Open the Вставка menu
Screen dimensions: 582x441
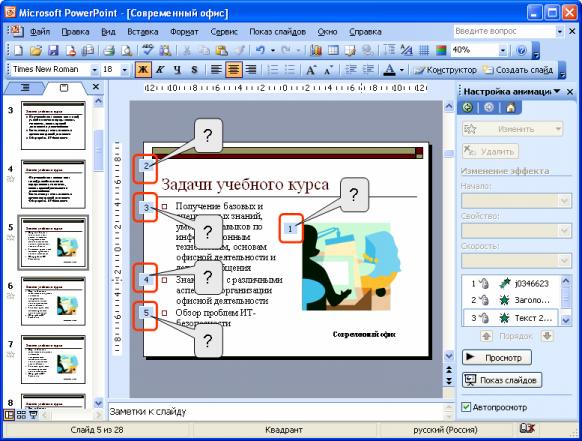143,32
